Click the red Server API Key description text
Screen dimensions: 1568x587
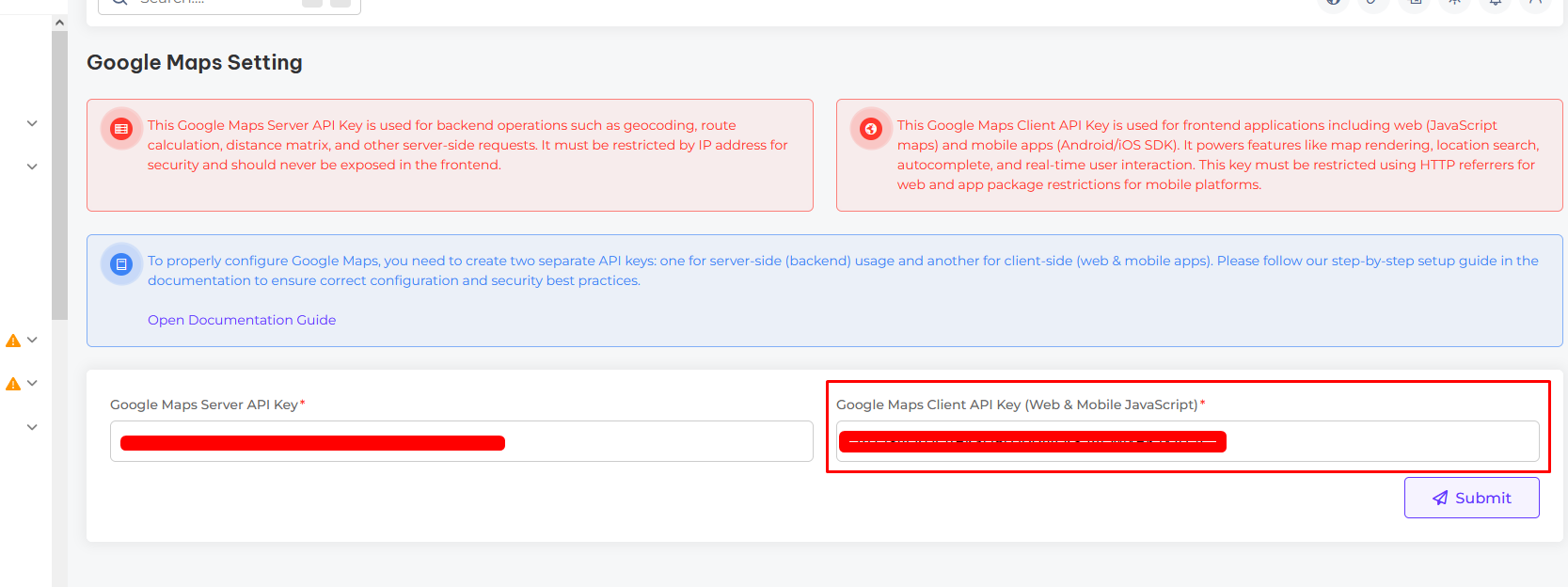[x=467, y=145]
